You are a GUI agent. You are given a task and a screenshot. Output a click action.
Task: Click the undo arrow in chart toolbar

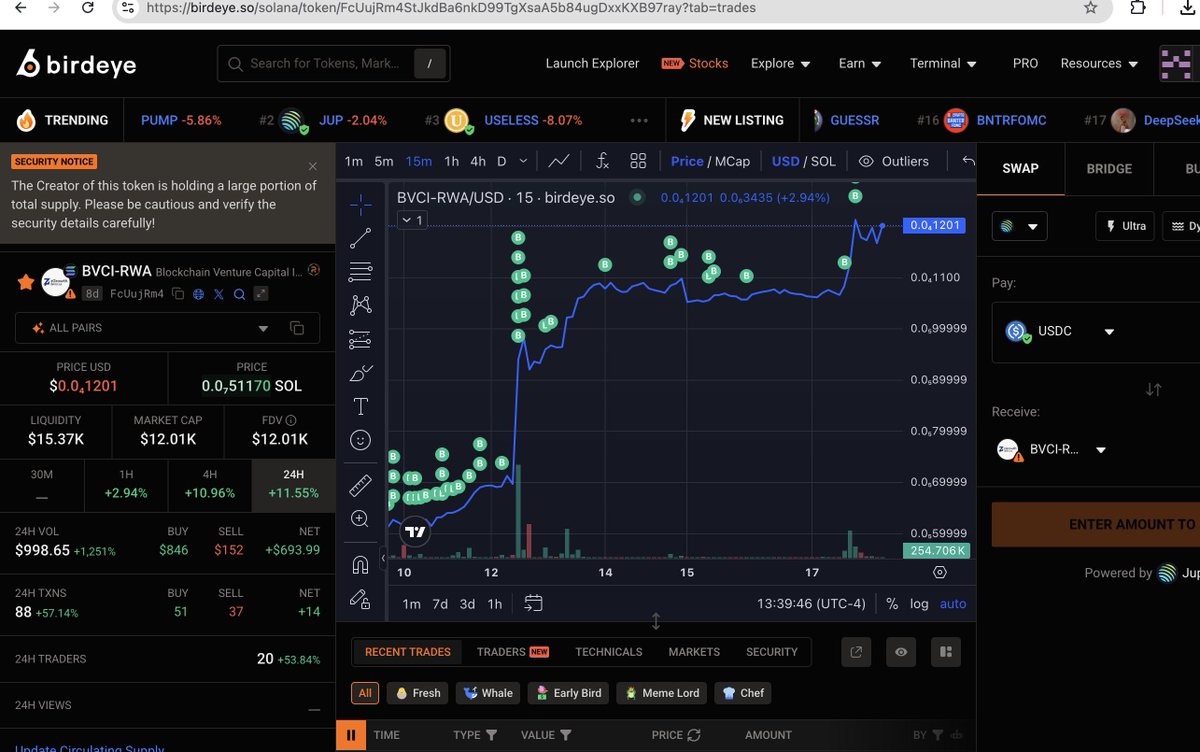pyautogui.click(x=967, y=161)
